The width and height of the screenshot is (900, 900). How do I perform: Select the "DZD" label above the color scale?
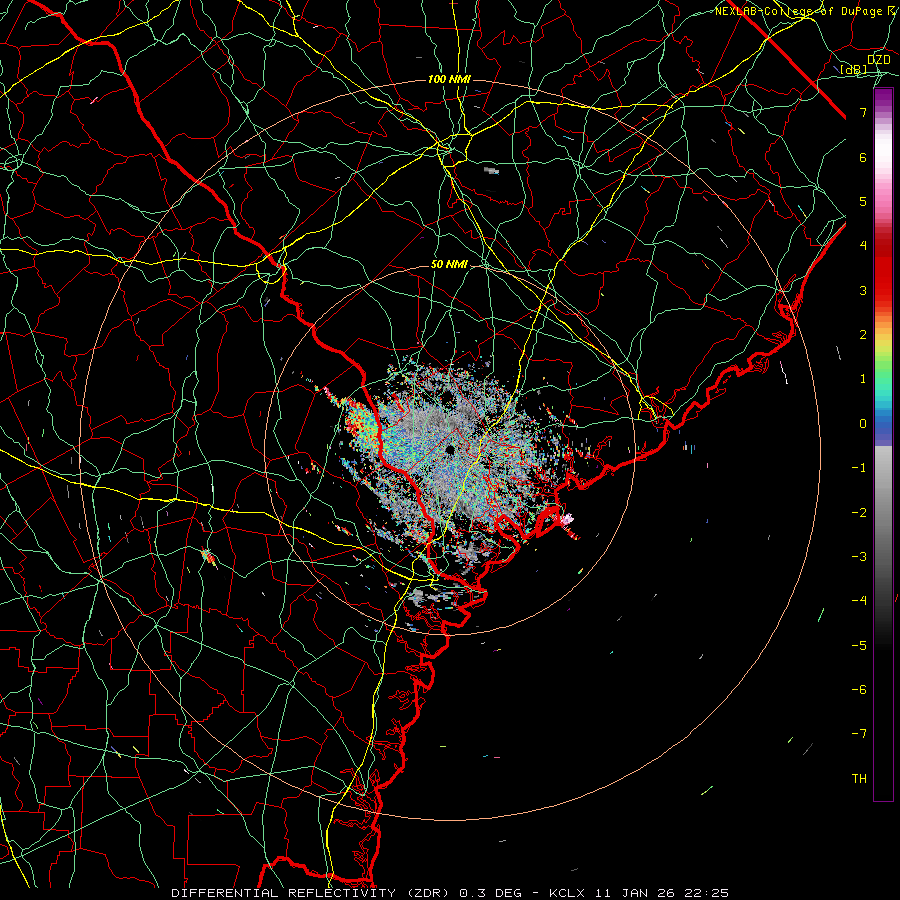click(x=879, y=60)
